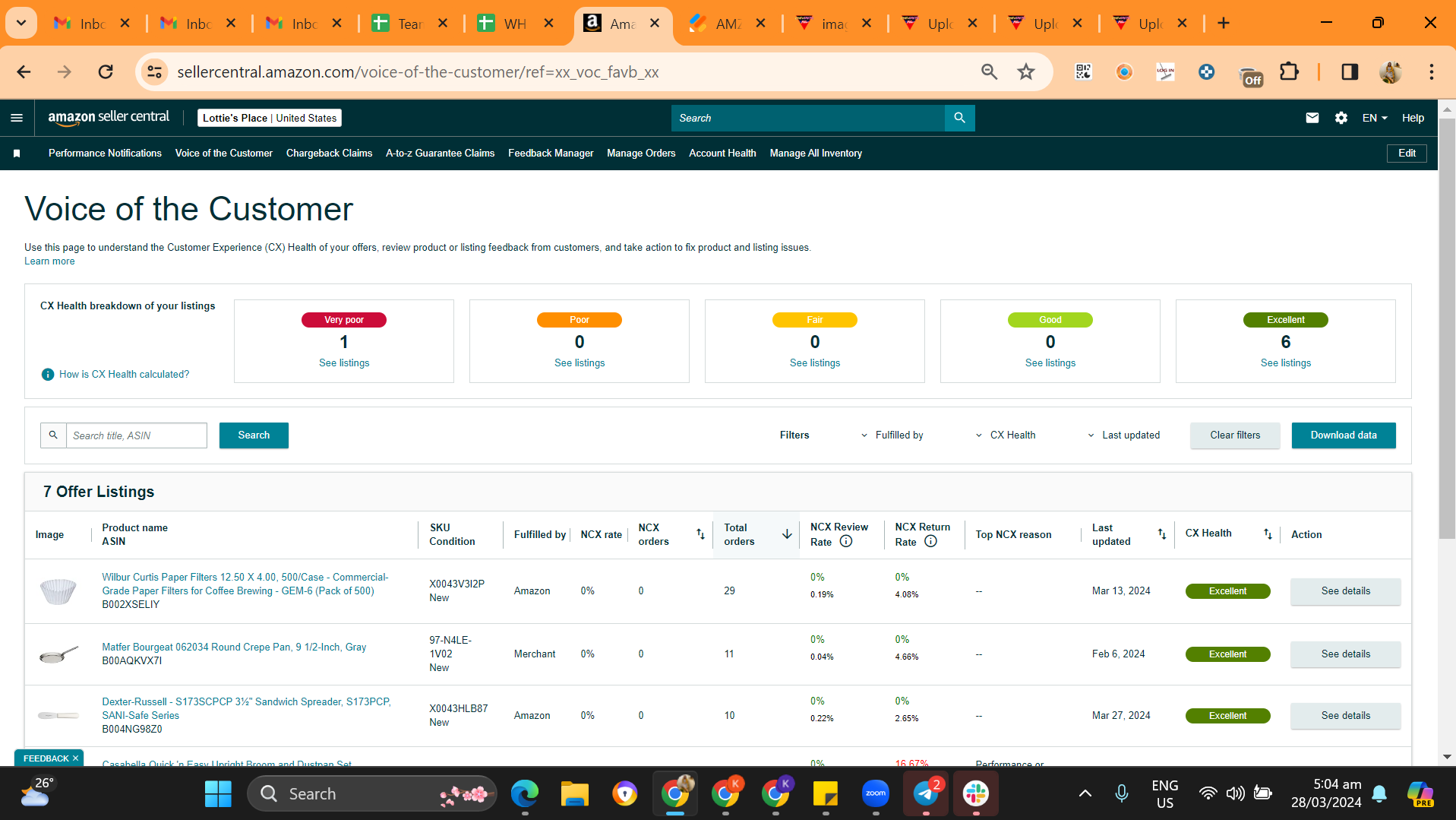Close the FEEDBACK tab widget
1456x820 pixels.
click(x=76, y=758)
